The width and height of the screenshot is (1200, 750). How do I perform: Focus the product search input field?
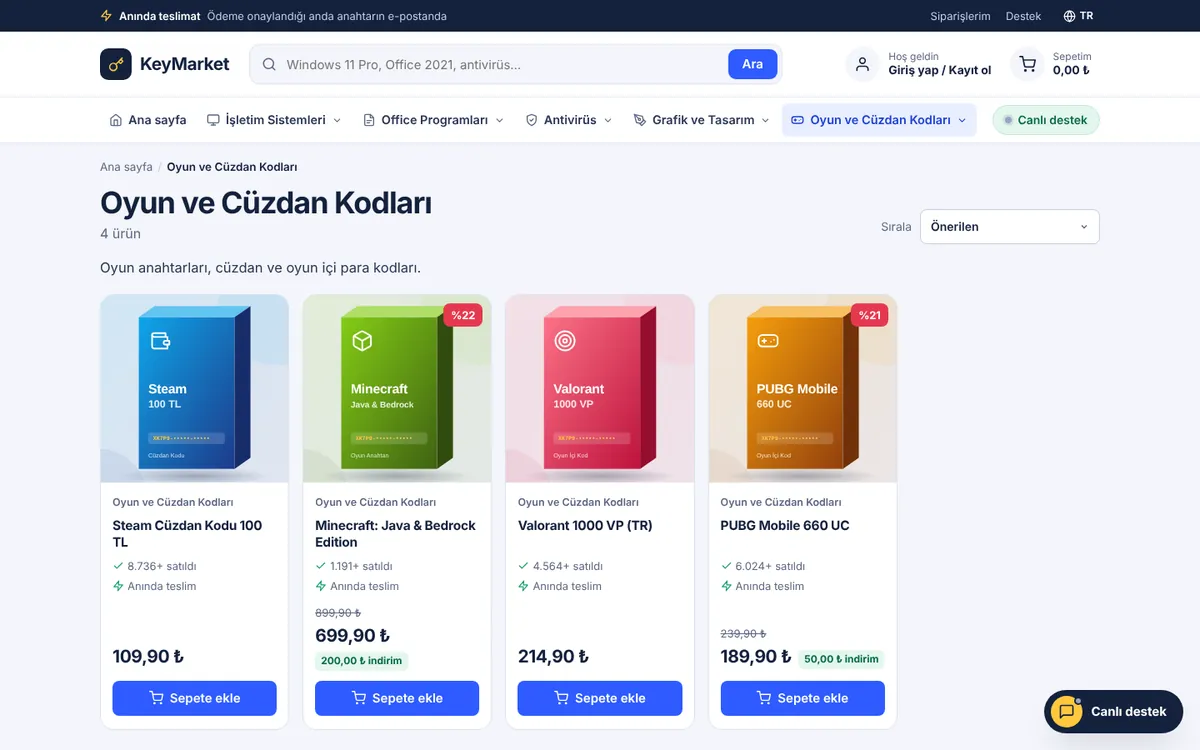(x=502, y=64)
